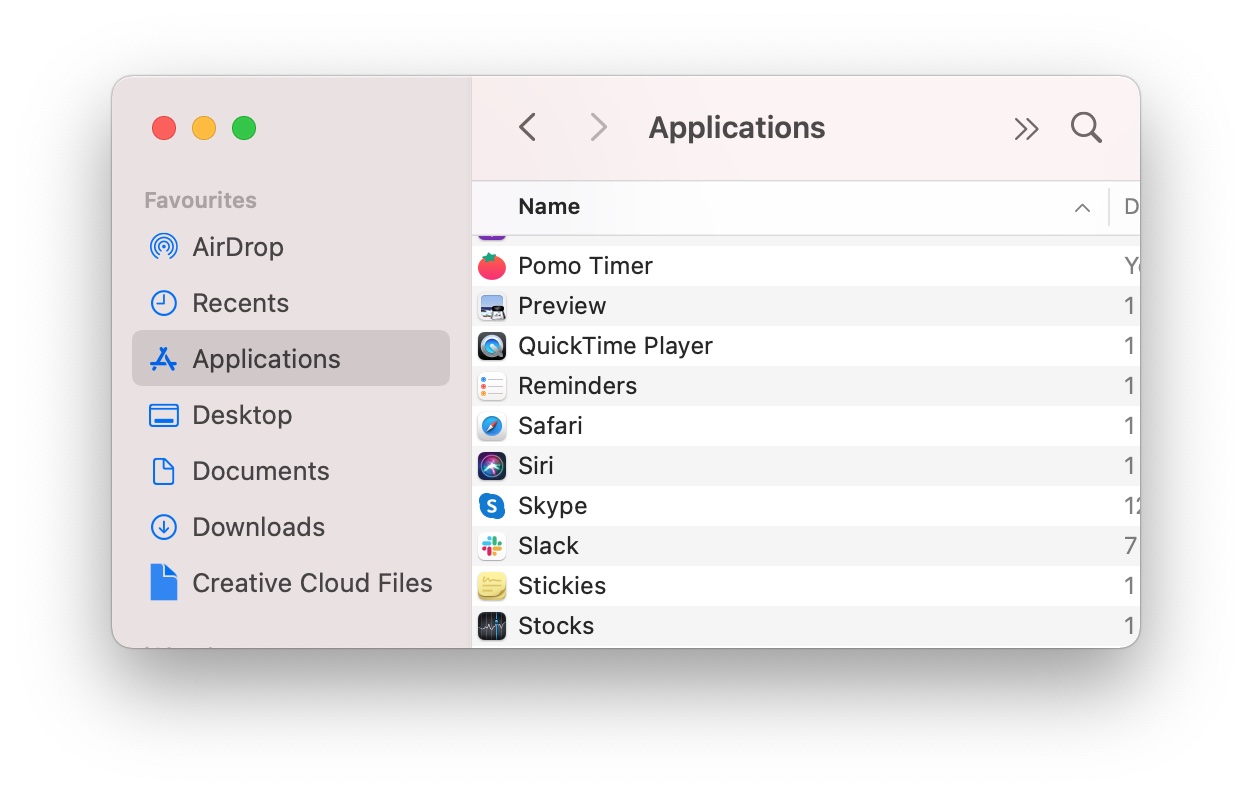Minimize the window with yellow button
Viewport: 1252px width, 796px height.
pyautogui.click(x=204, y=128)
